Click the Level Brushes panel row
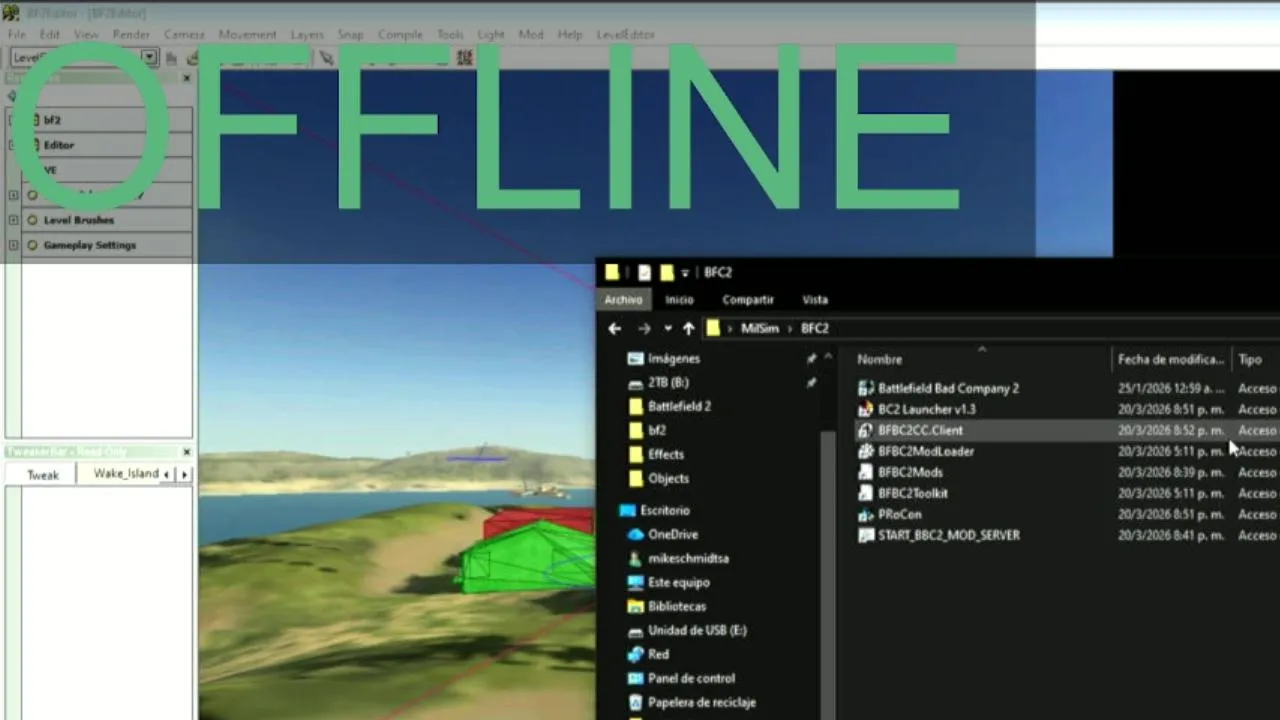Screen dimensions: 1280x720 click(107, 220)
